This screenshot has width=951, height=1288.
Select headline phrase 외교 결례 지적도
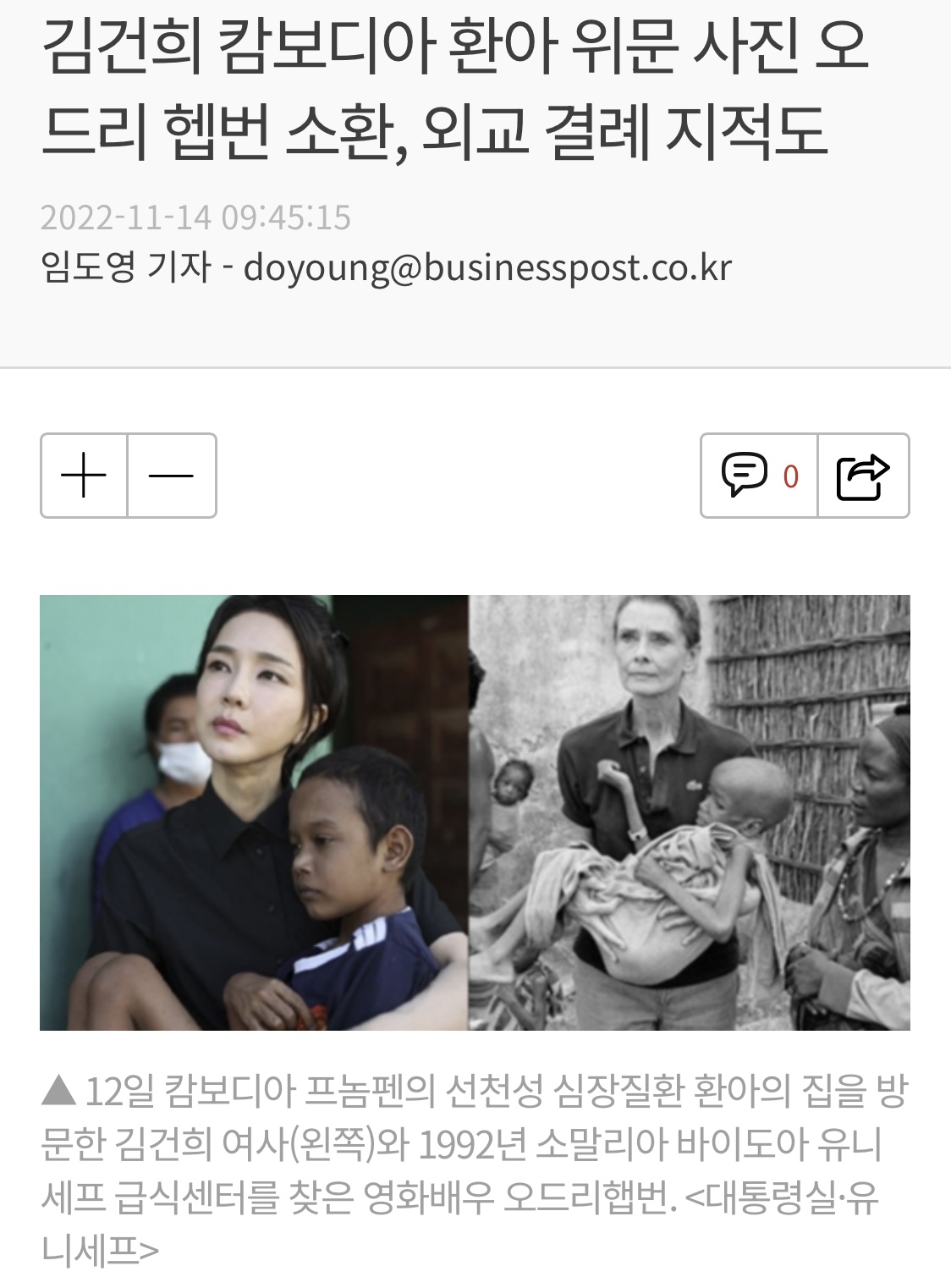pos(624,132)
